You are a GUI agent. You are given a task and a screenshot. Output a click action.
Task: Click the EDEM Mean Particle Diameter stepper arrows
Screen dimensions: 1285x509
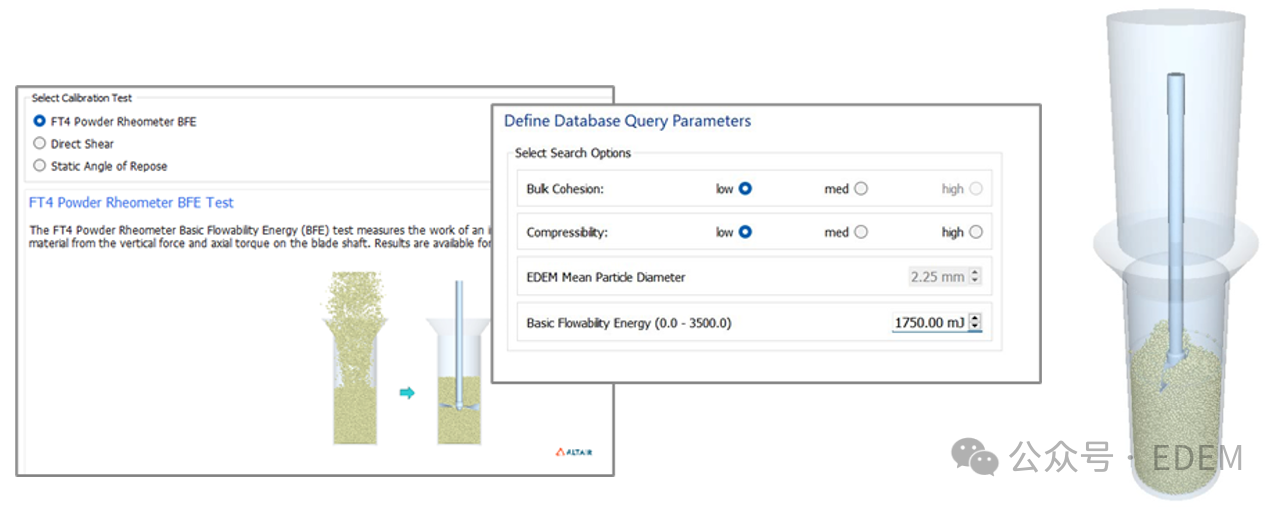point(976,277)
